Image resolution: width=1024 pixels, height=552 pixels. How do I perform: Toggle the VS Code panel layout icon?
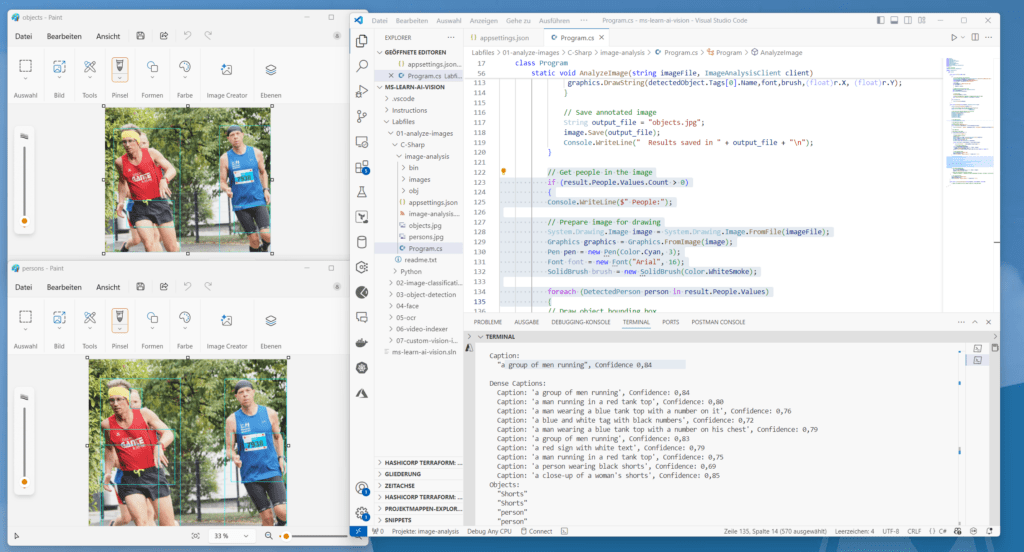click(894, 20)
